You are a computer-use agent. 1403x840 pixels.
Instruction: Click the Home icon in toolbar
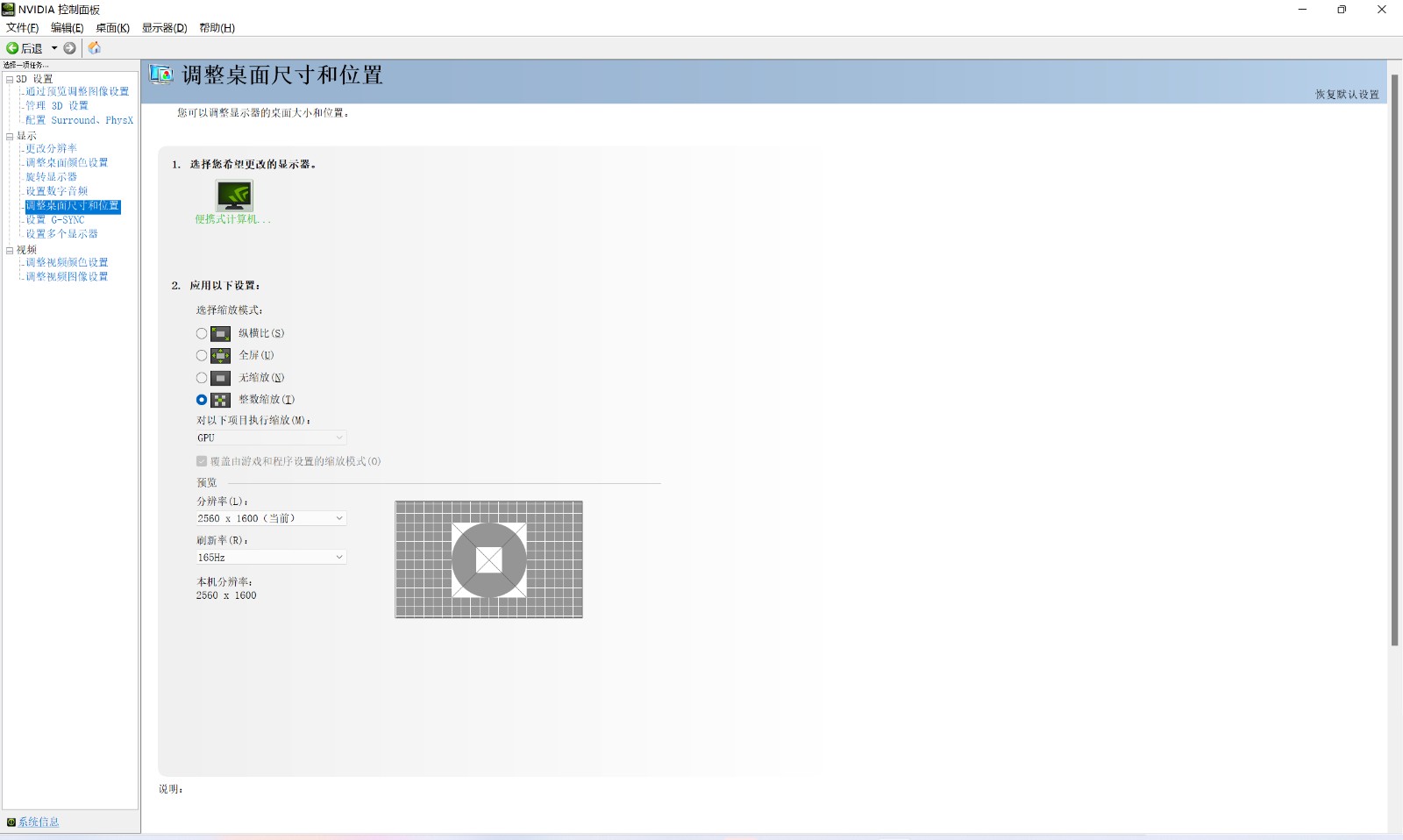coord(95,48)
